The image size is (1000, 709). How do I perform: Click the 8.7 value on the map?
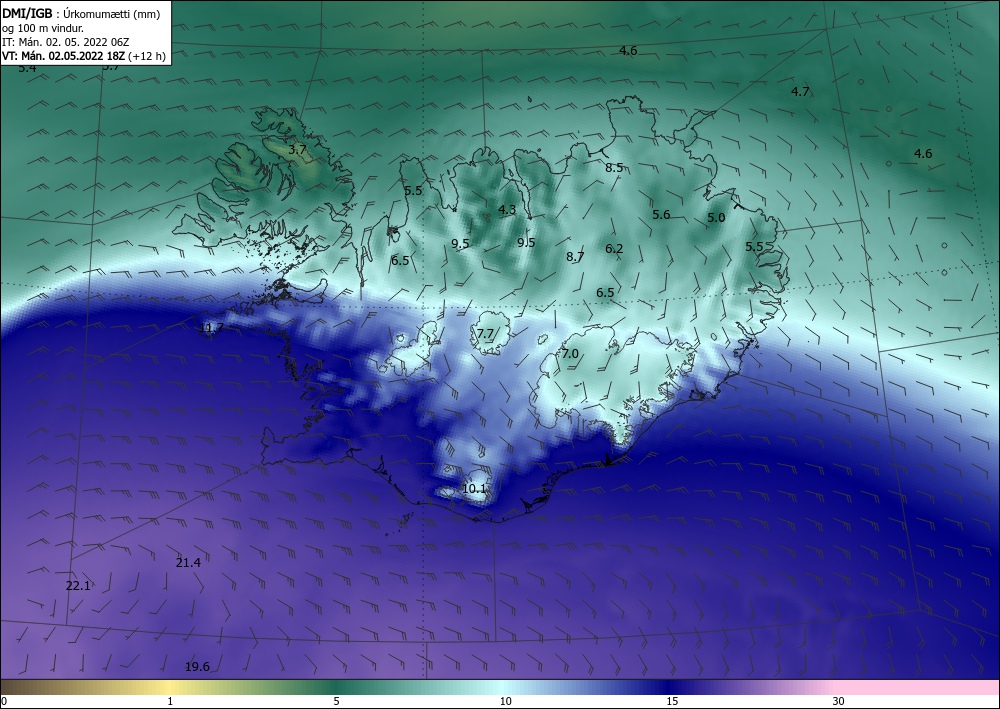(x=575, y=257)
